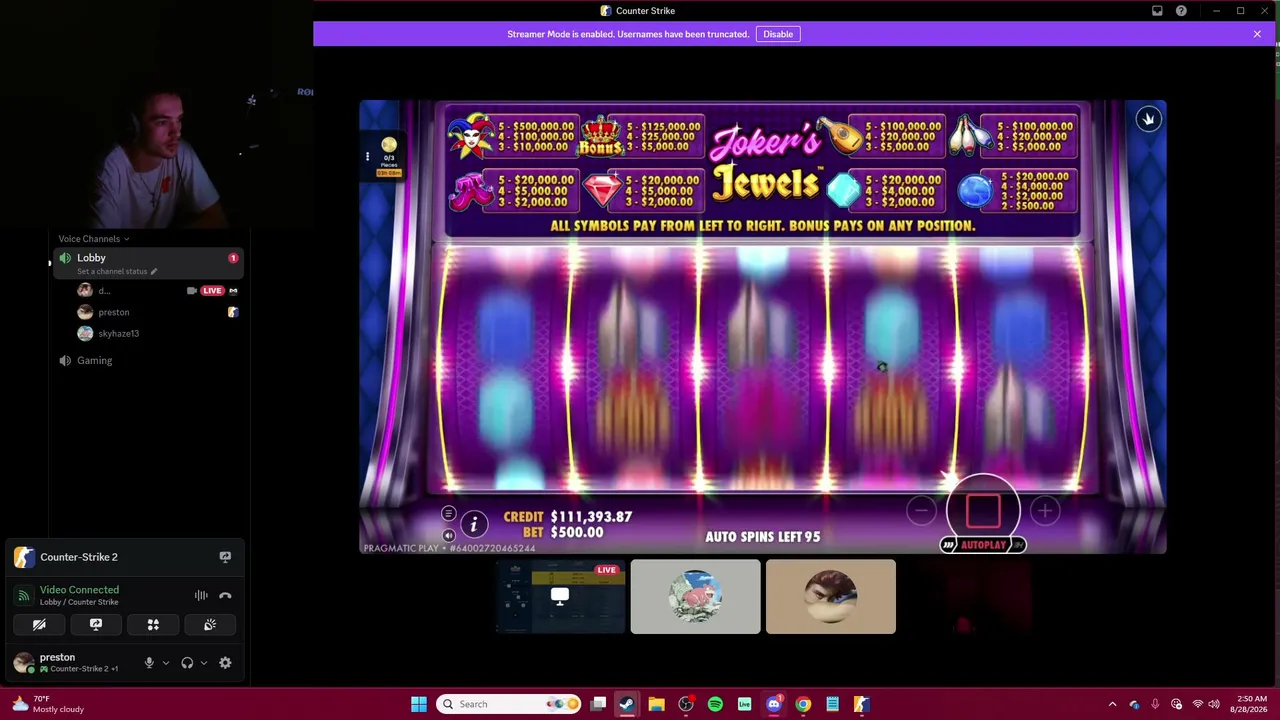Screen dimensions: 1280x720
Task: Disable Streamer Mode from the banner
Action: click(x=778, y=34)
